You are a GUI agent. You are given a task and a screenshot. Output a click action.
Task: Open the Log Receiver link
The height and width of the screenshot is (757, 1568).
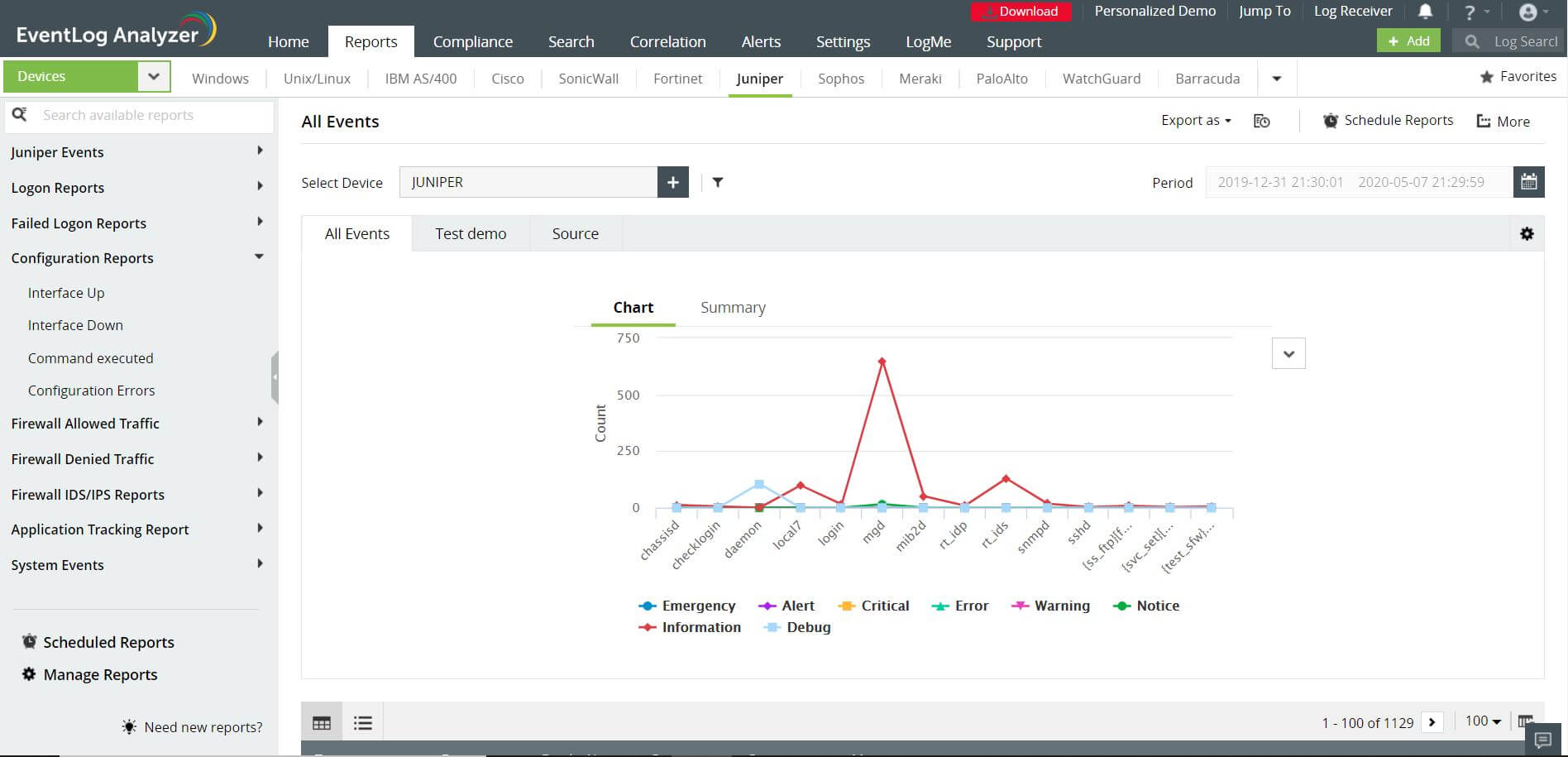(1353, 11)
